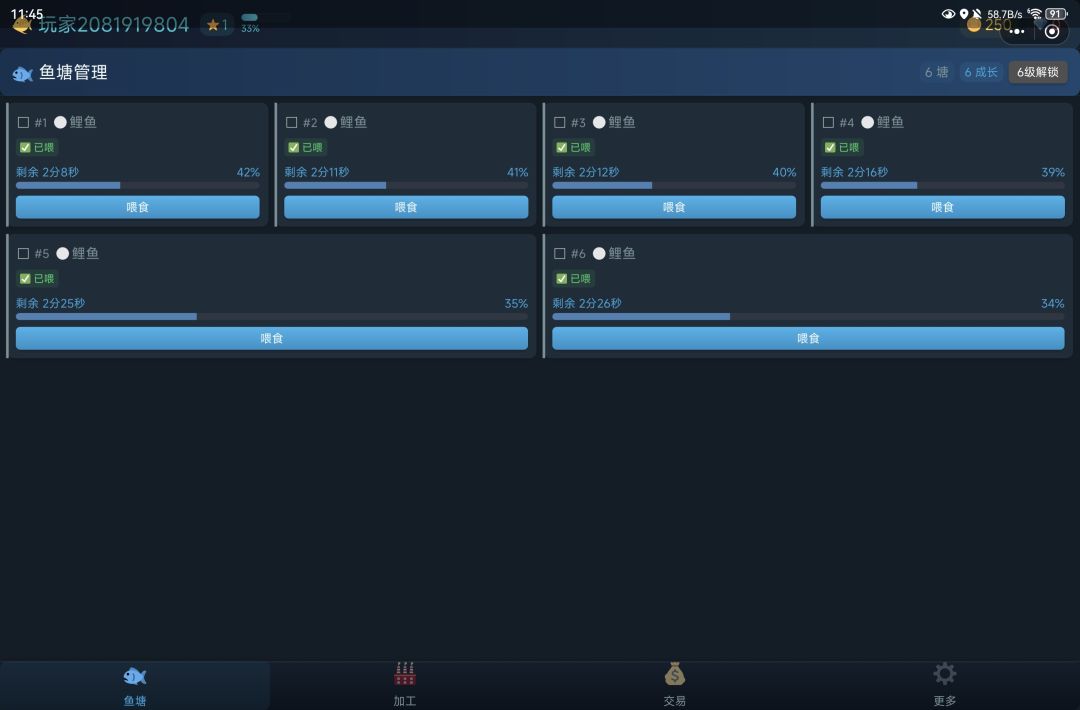Tap the eye icon in status bar
1080x710 pixels.
pyautogui.click(x=948, y=14)
